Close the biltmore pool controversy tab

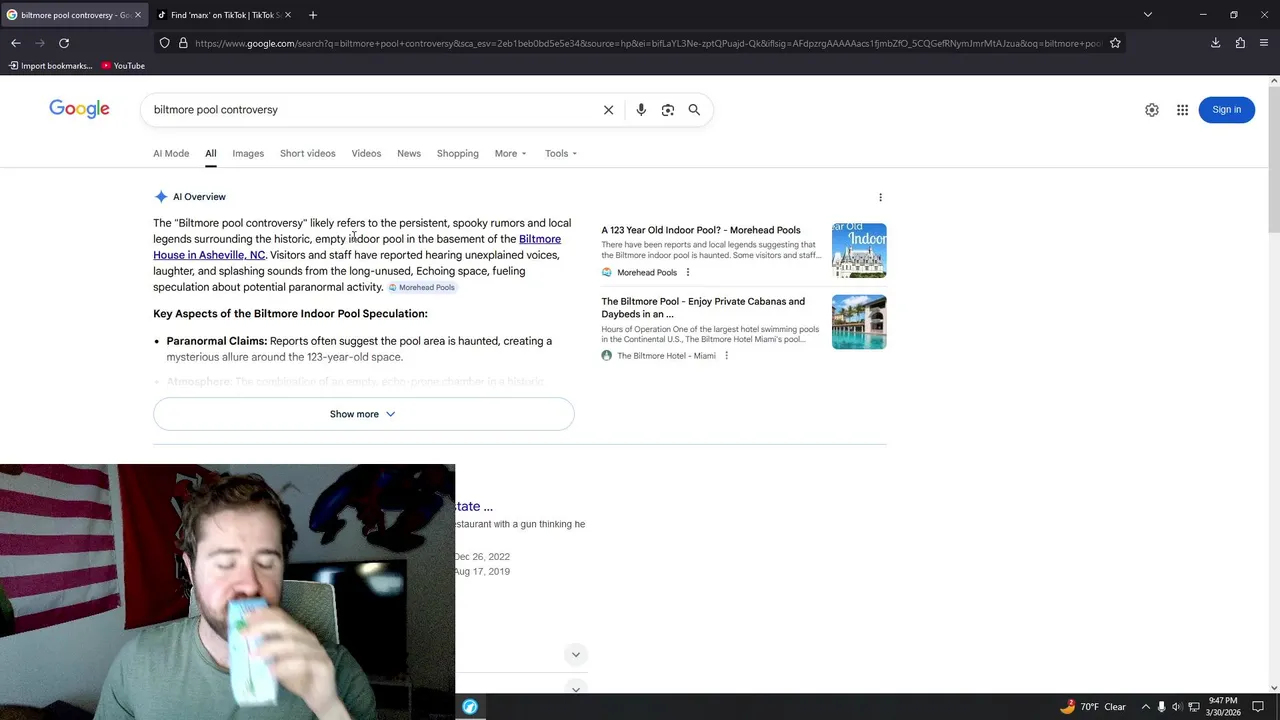coord(138,15)
